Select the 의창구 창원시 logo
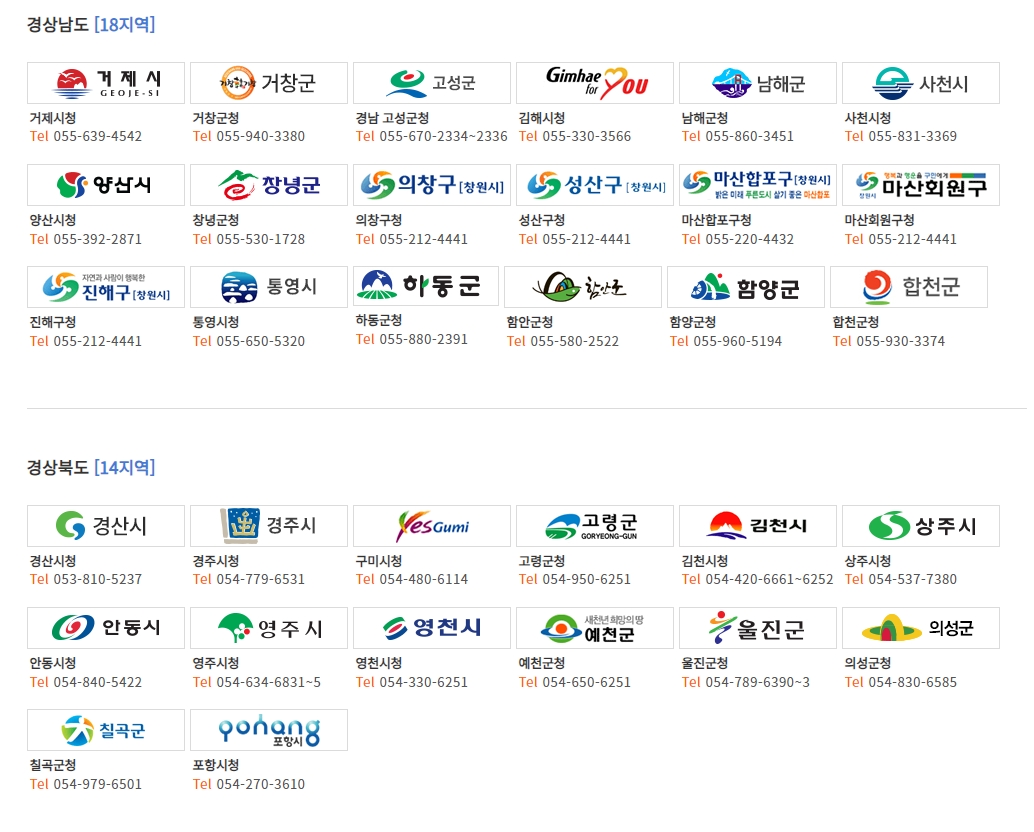This screenshot has height=832, width=1034. click(432, 185)
